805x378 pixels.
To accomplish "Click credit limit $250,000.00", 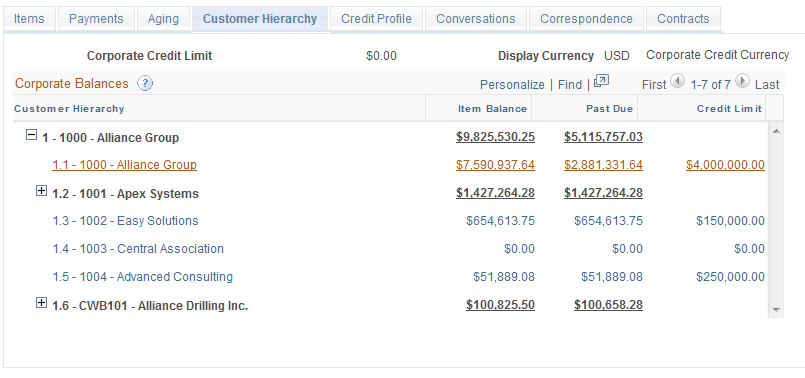I will pyautogui.click(x=731, y=277).
